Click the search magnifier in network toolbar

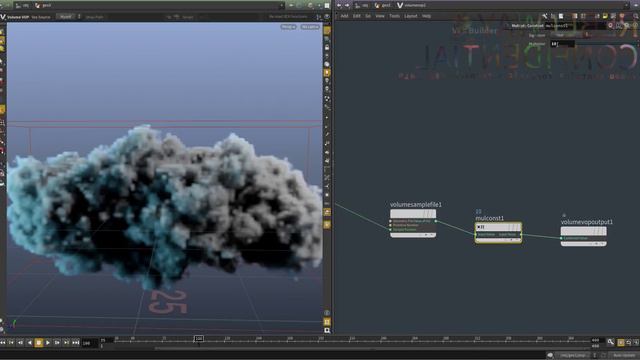click(636, 16)
